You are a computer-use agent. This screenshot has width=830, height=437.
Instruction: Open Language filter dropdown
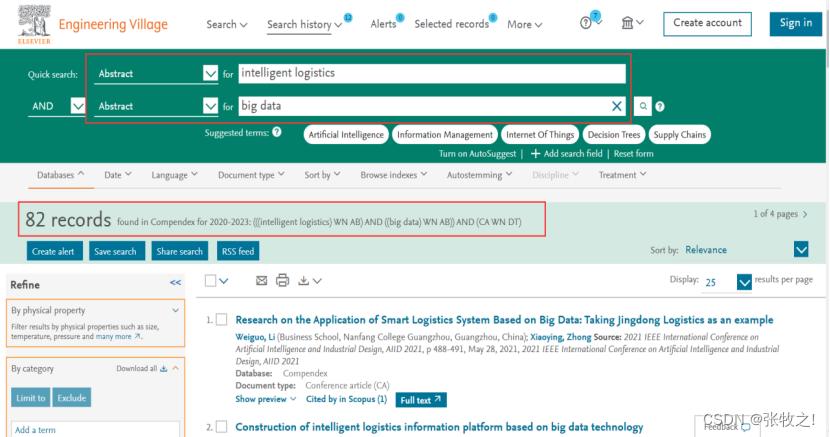[x=174, y=175]
